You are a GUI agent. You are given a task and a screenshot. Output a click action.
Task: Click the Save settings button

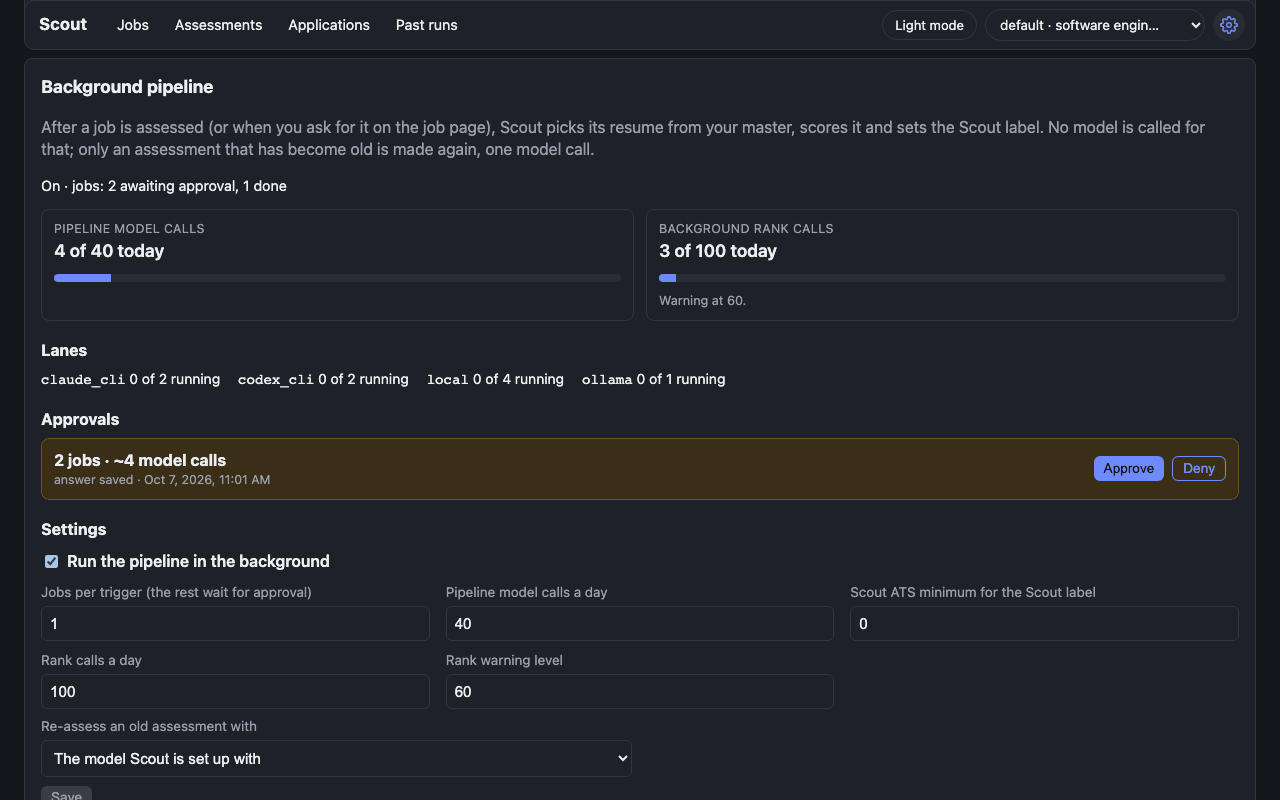point(66,796)
